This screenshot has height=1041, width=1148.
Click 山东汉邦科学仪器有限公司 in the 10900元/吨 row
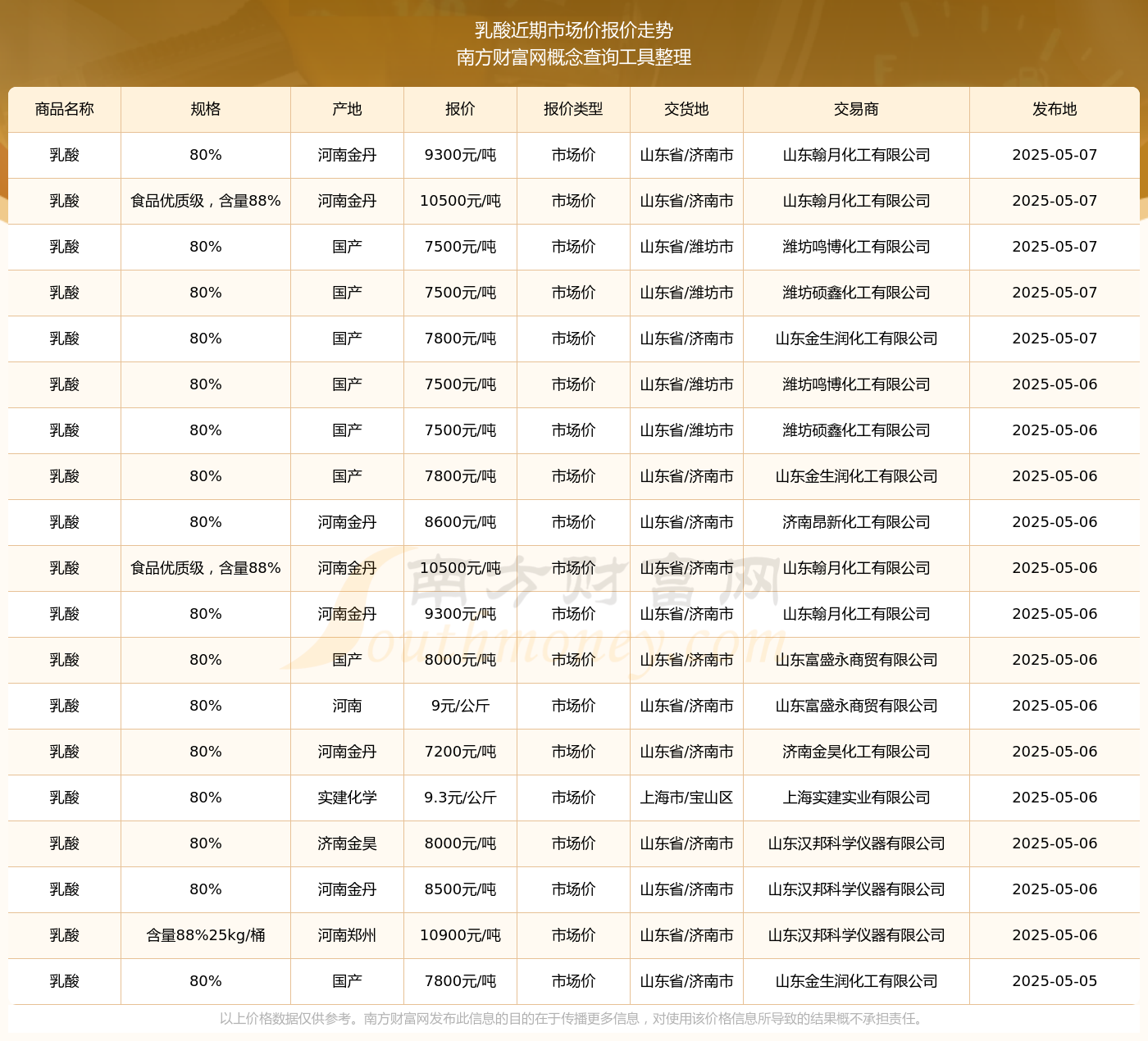856,935
